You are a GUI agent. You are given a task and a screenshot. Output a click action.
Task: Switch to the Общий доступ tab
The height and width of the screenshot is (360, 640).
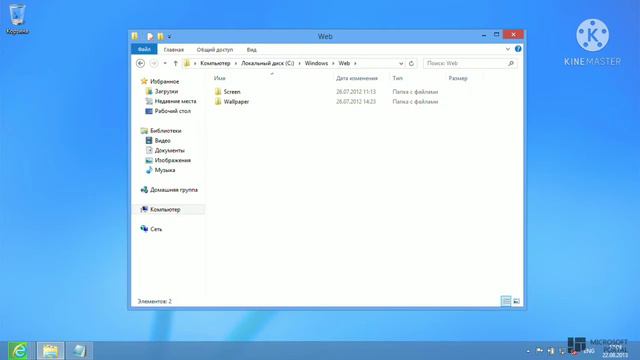215,49
